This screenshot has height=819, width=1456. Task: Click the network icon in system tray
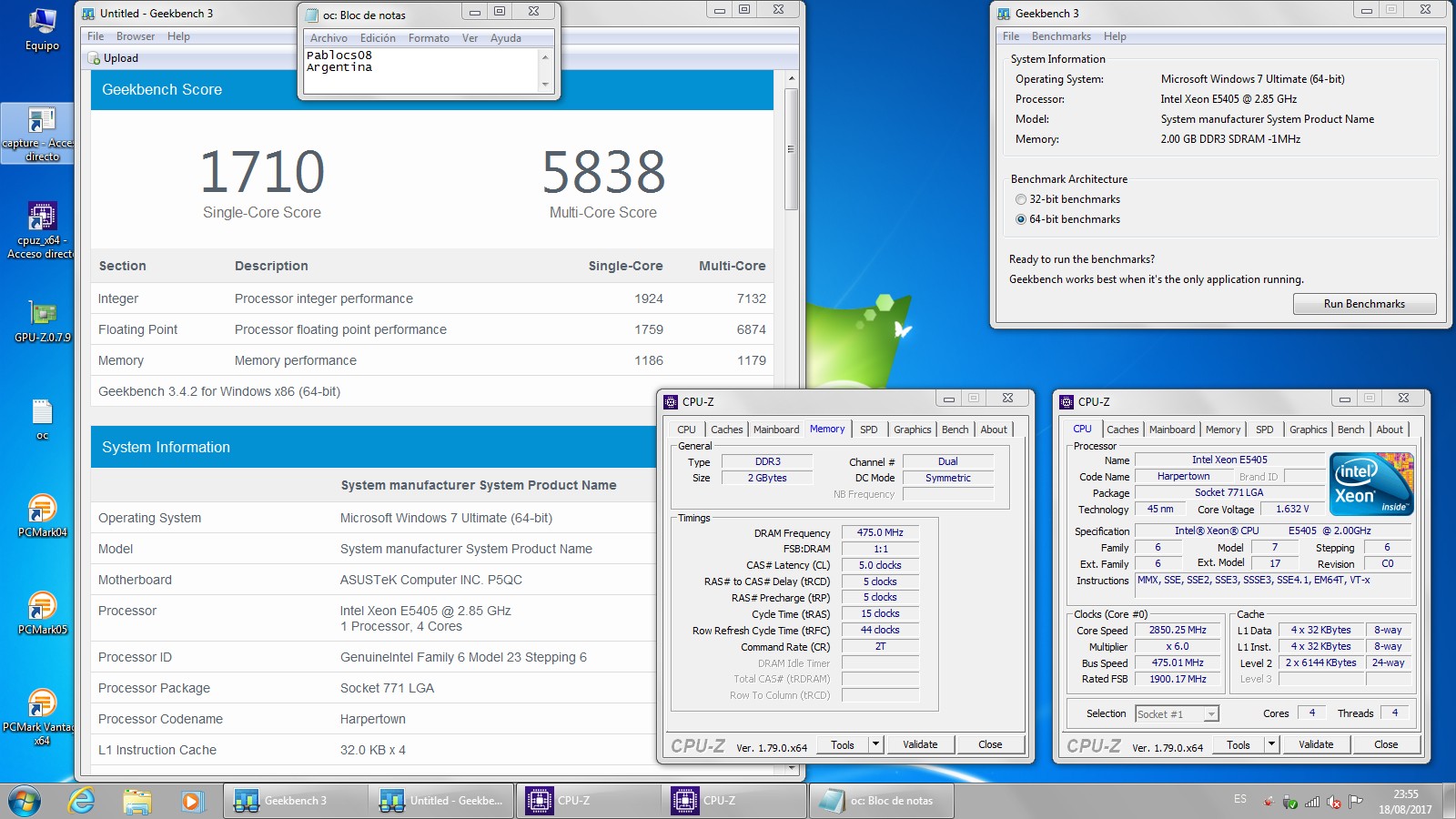pos(1312,802)
